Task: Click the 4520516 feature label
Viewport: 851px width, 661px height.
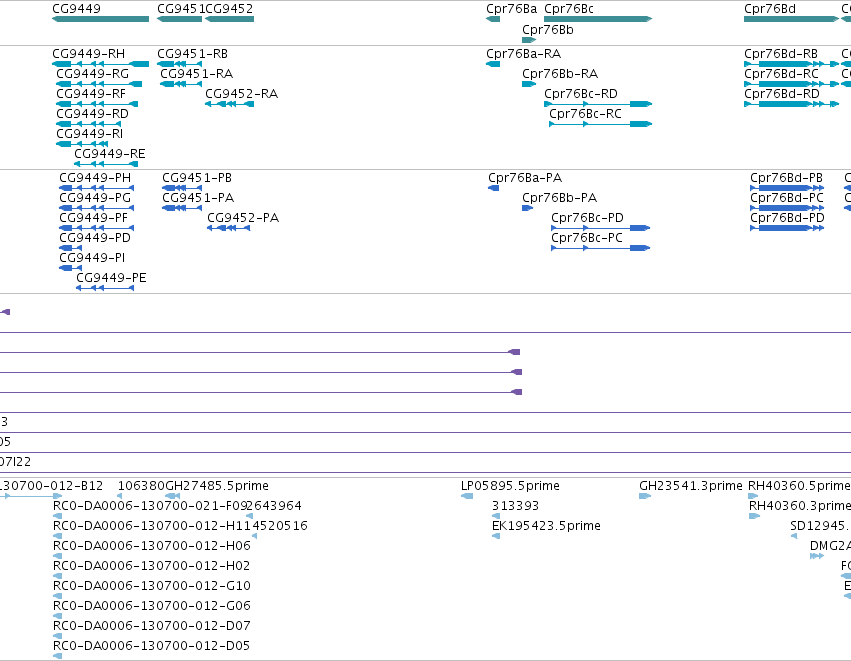Action: click(x=279, y=526)
